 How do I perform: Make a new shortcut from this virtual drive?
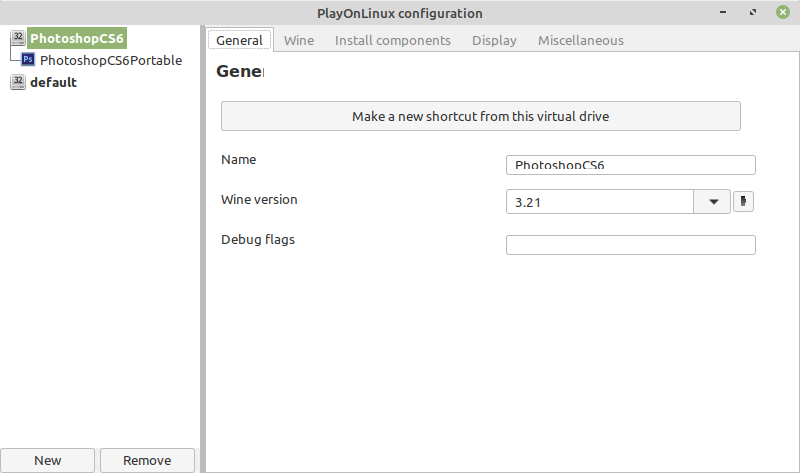tap(481, 116)
